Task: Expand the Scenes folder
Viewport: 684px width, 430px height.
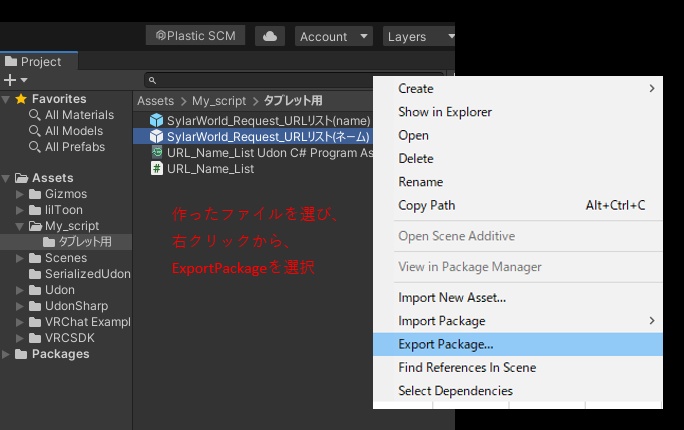Action: click(20, 258)
